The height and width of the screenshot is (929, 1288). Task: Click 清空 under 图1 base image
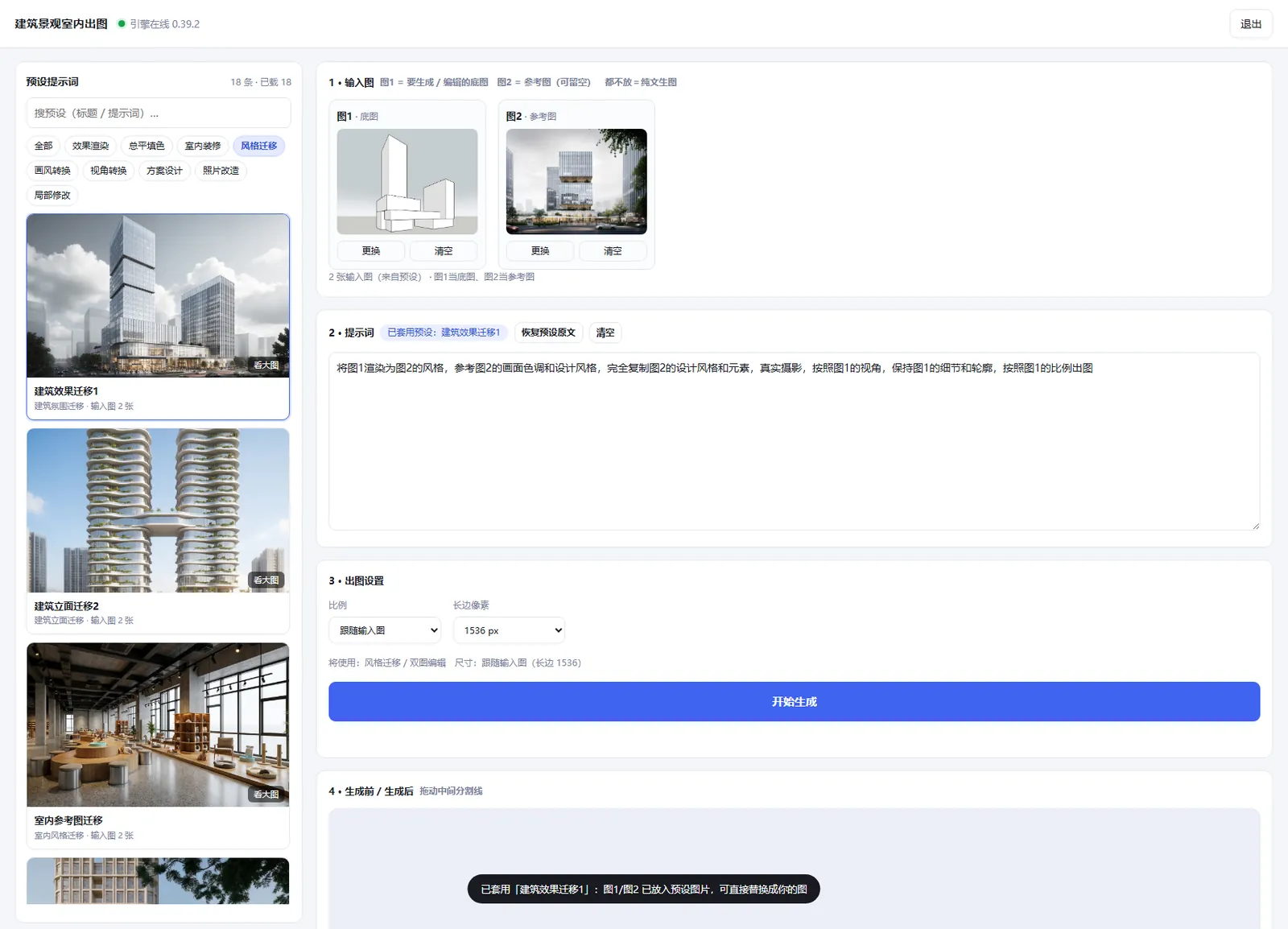444,251
